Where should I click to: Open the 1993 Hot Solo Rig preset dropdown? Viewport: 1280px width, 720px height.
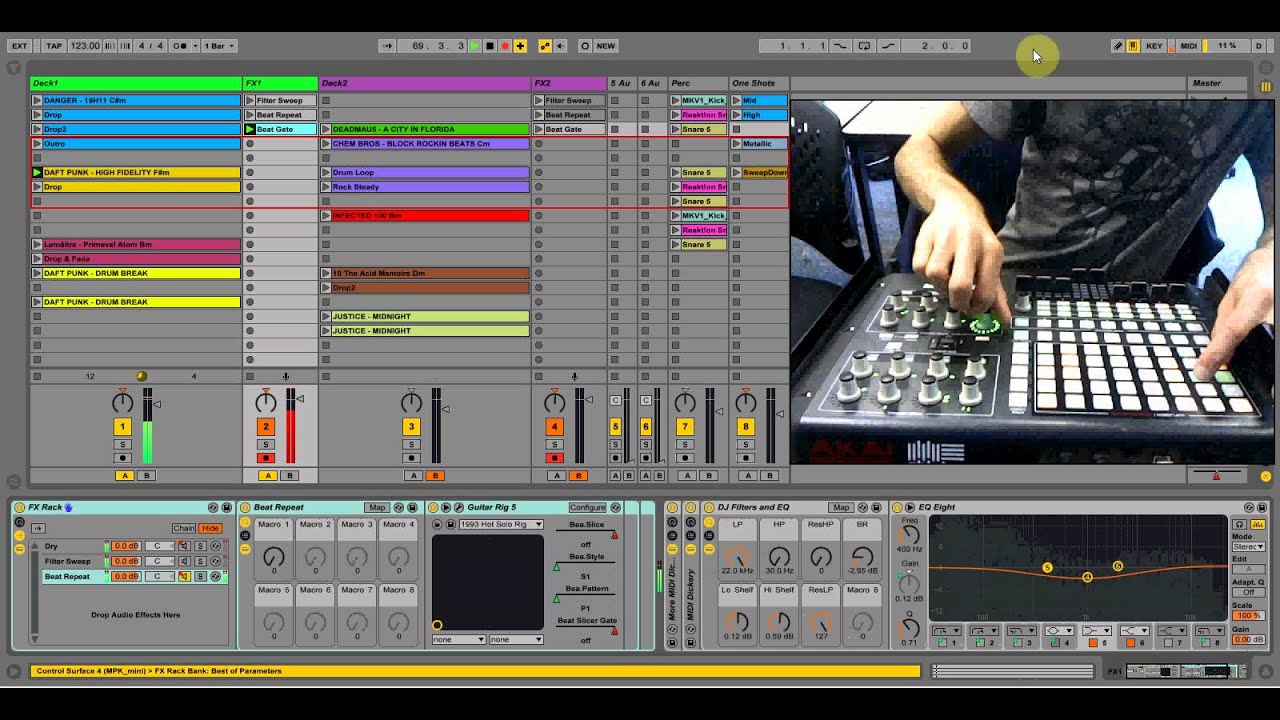click(501, 524)
